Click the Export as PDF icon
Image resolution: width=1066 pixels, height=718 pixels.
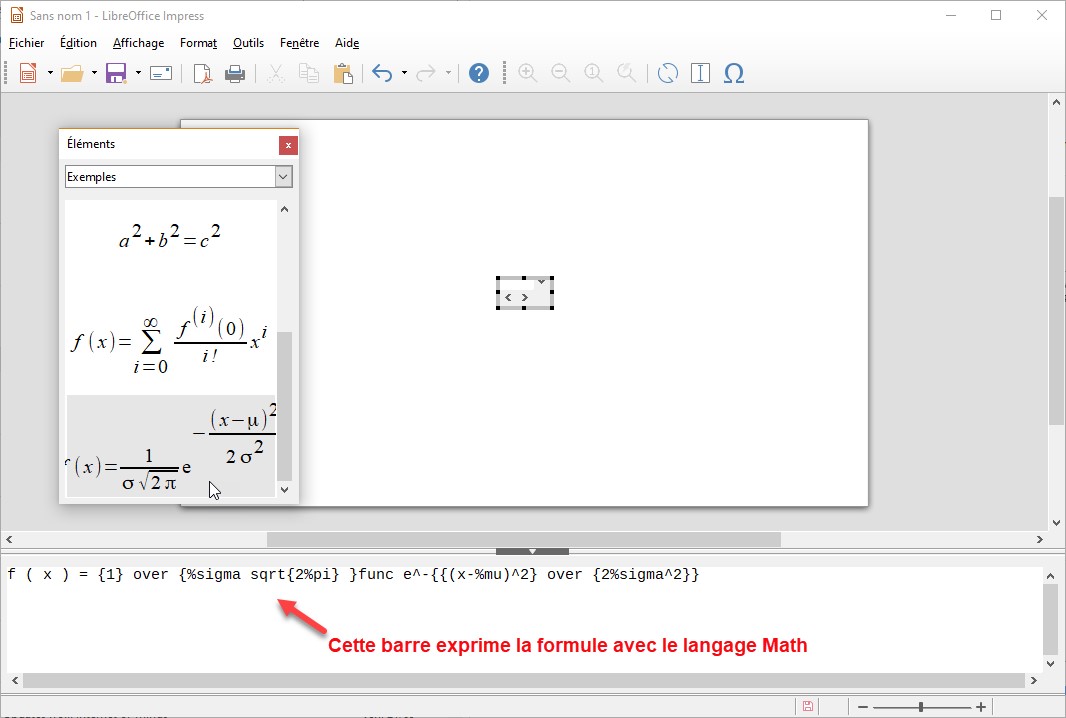pos(203,73)
